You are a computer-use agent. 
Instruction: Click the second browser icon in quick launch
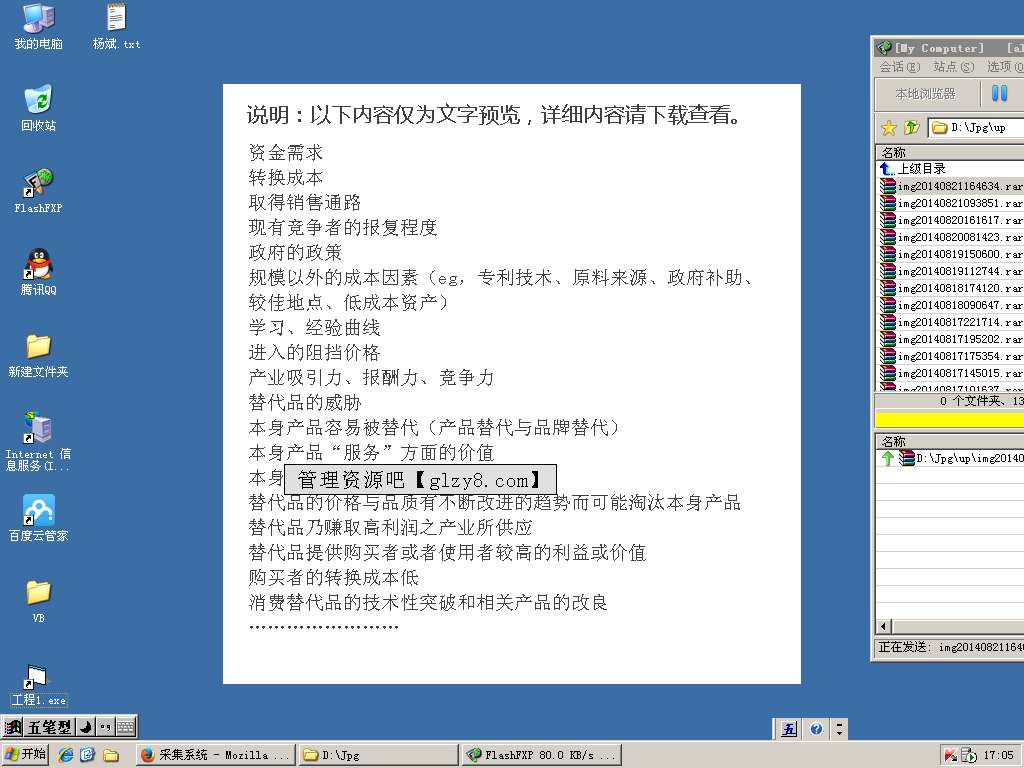click(x=88, y=755)
